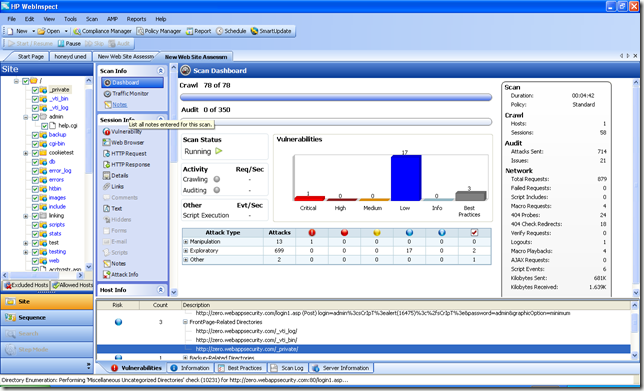This screenshot has width=644, height=391.
Task: Toggle the help.cgi file checkbox
Action: coord(44,126)
